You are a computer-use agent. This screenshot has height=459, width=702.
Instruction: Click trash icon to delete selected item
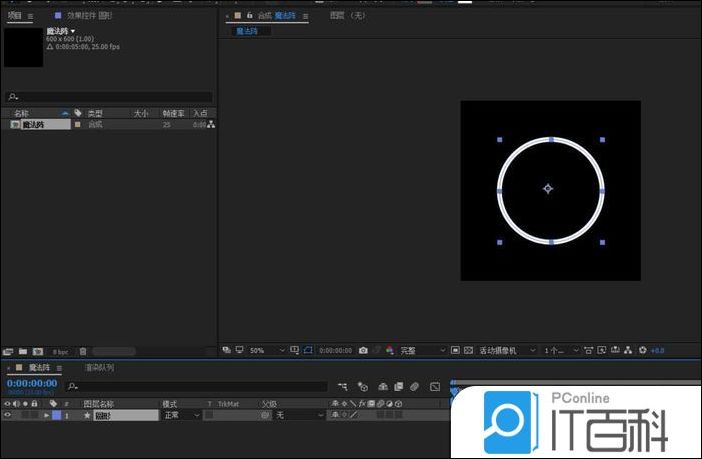point(83,351)
